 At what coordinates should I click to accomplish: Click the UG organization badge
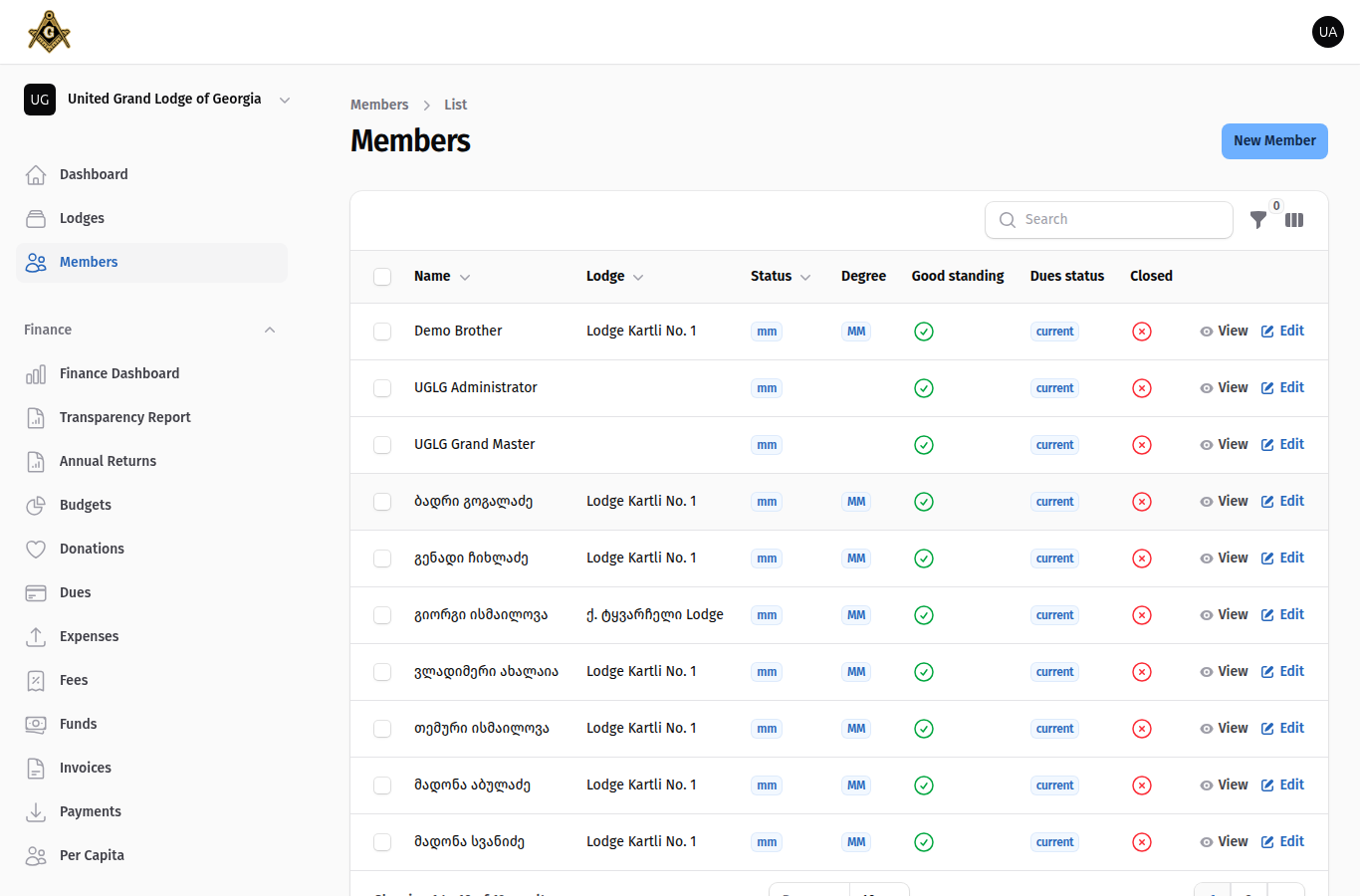click(40, 100)
